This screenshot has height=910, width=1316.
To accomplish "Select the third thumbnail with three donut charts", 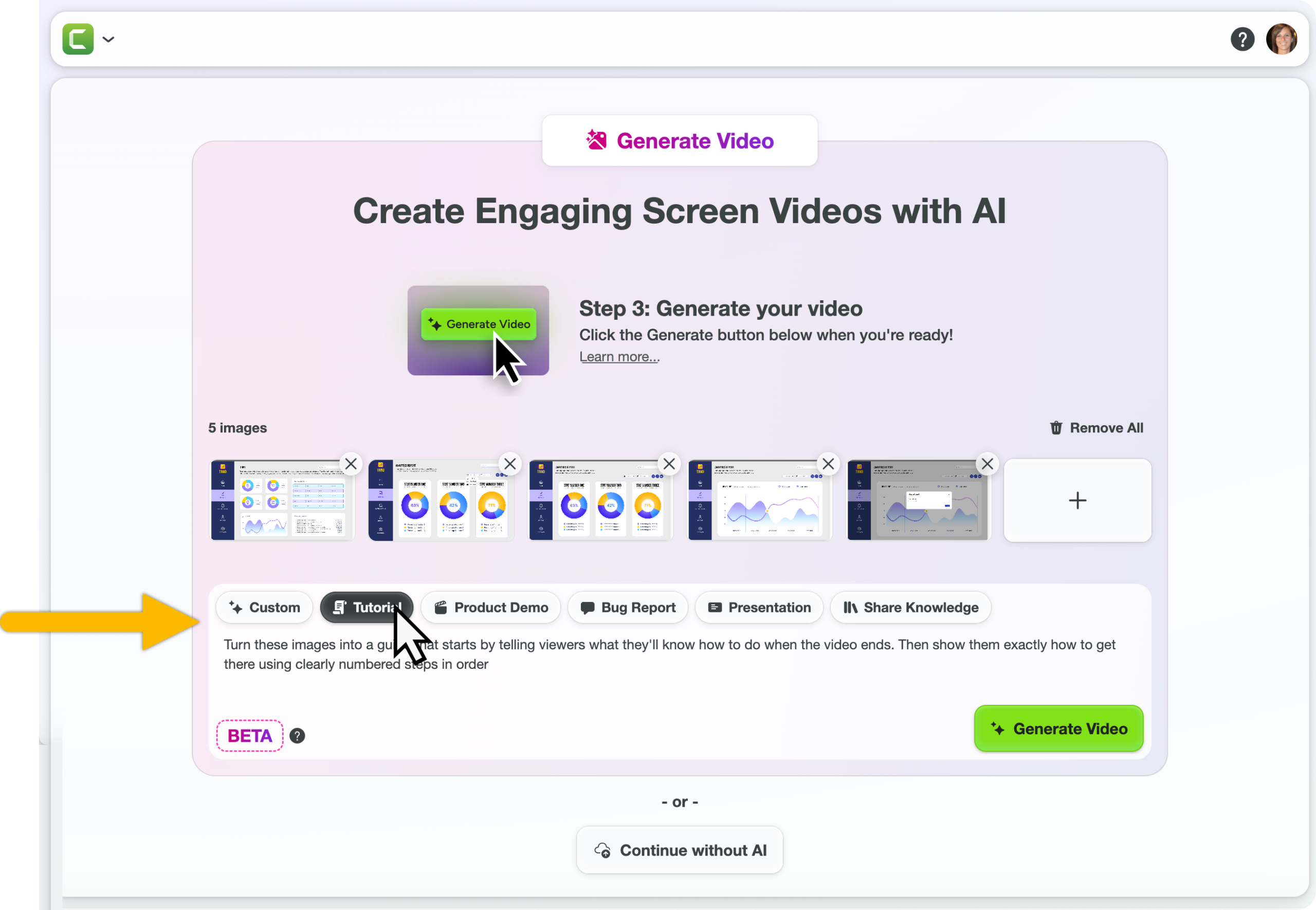I will point(601,500).
